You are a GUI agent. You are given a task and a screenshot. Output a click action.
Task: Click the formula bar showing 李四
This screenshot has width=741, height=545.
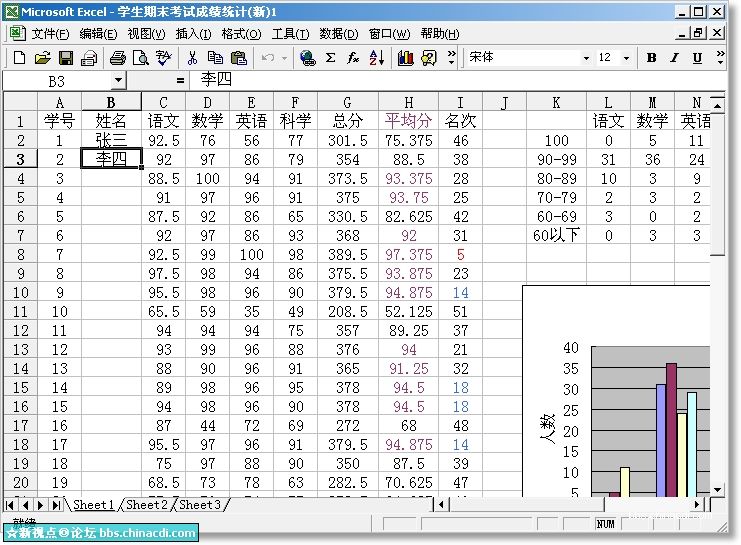(x=450, y=80)
